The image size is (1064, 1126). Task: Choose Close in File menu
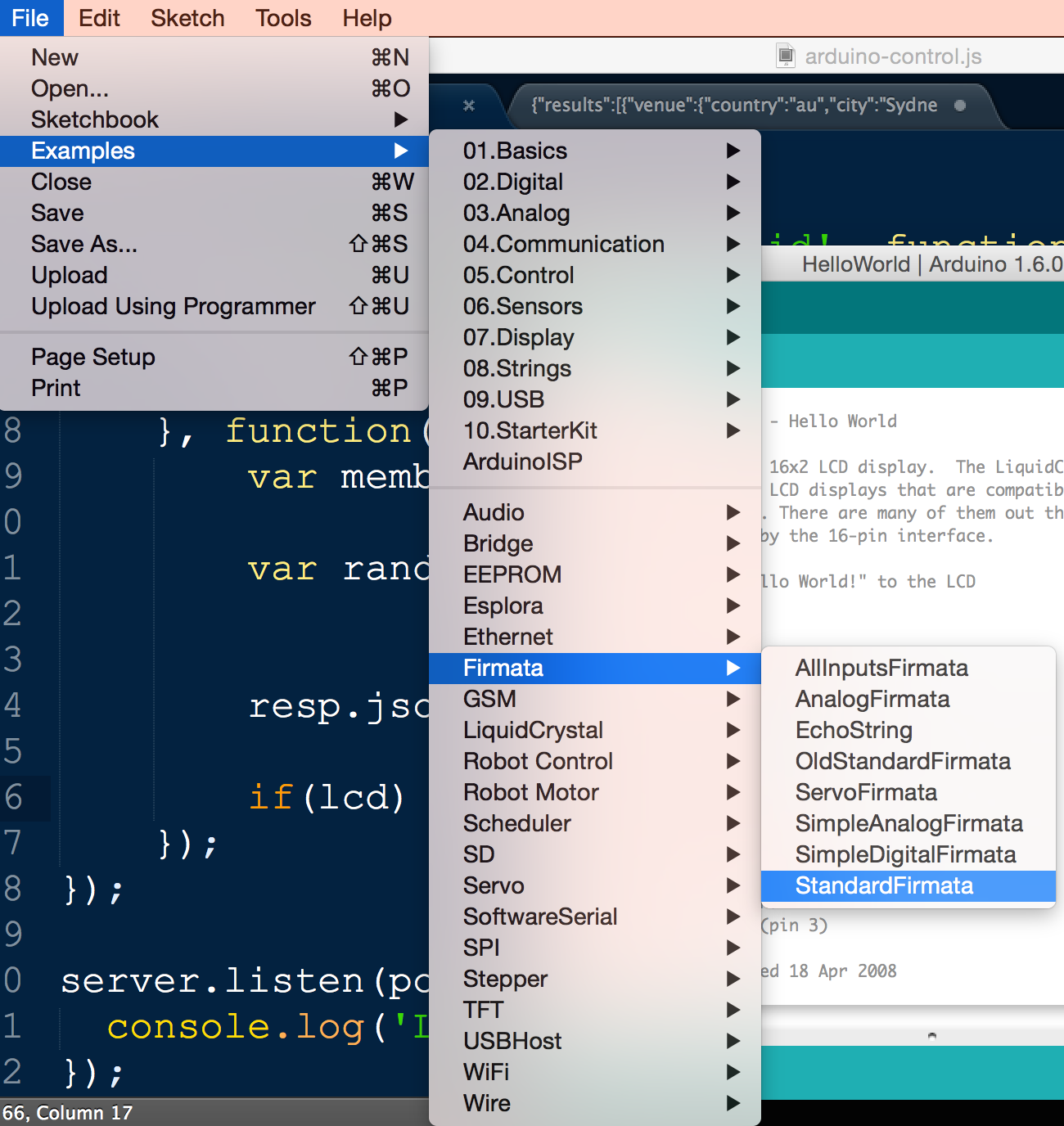coord(214,182)
